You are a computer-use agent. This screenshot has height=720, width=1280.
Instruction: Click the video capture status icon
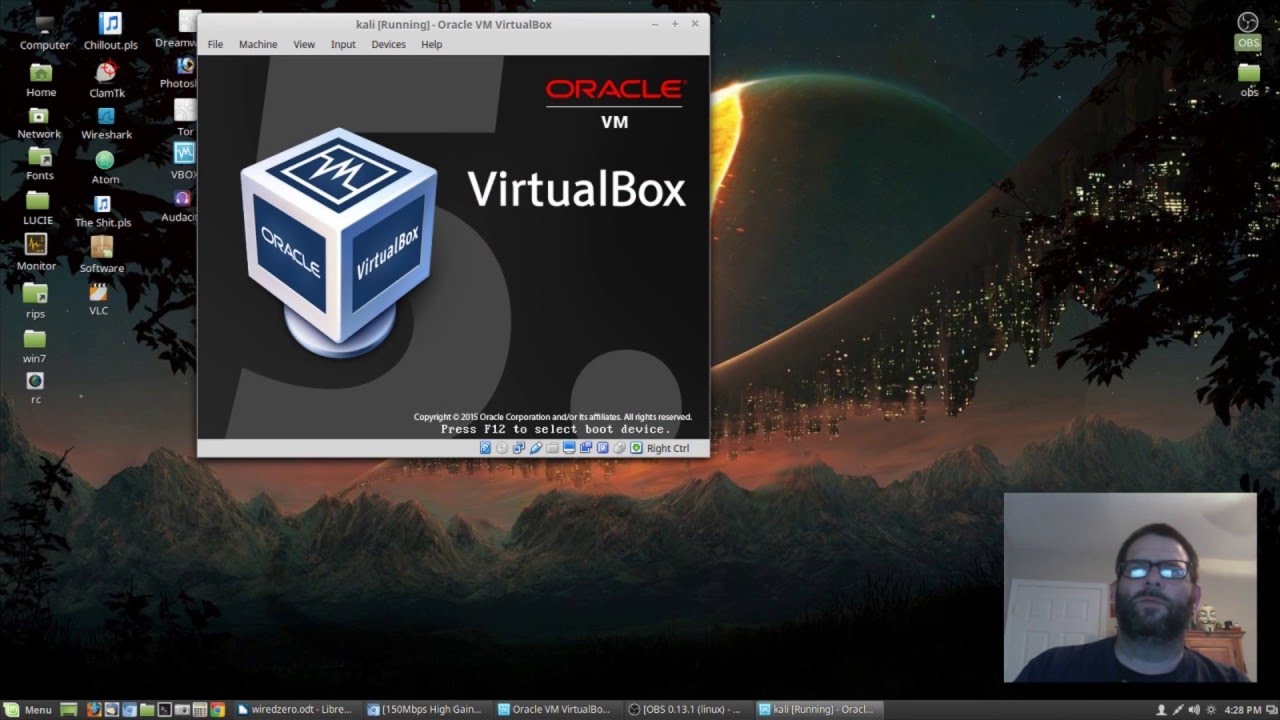point(586,448)
